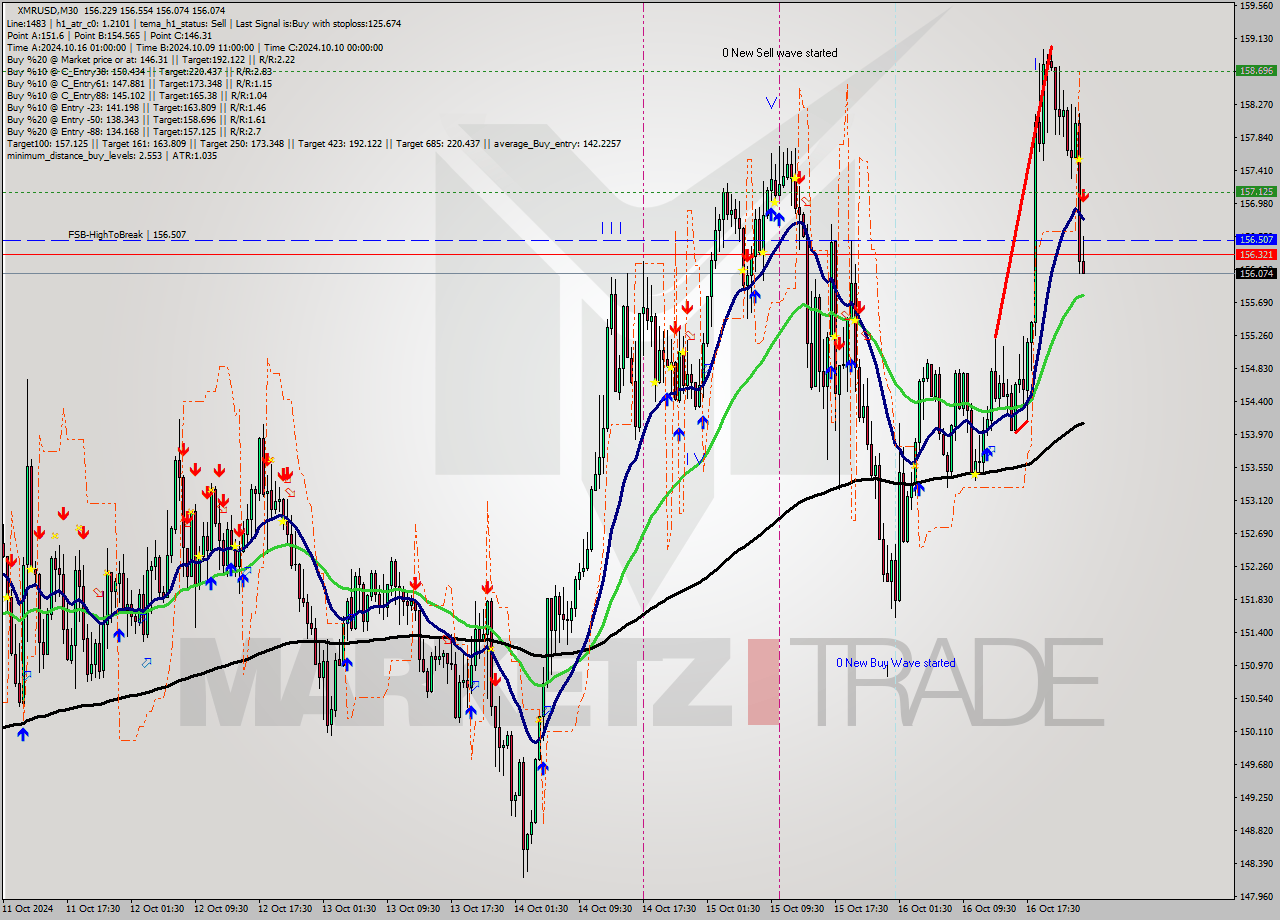
Task: Click the 'Target100: 157.125' targets line
Action: [313, 144]
